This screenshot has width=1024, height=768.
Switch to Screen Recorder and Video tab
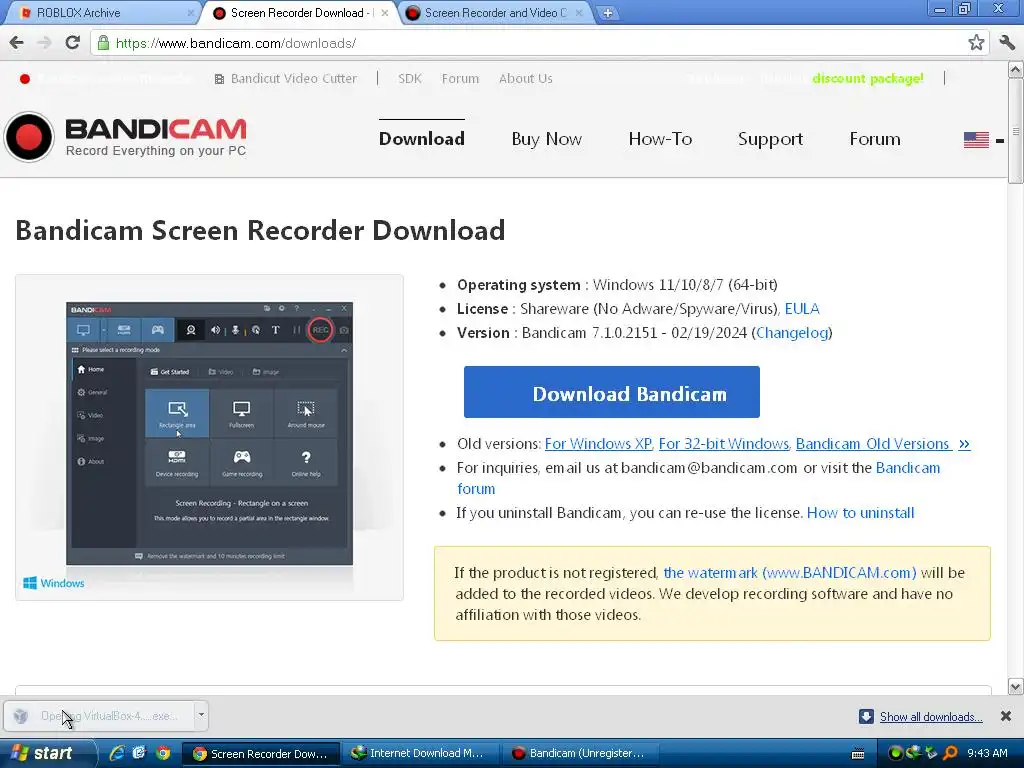(x=494, y=13)
